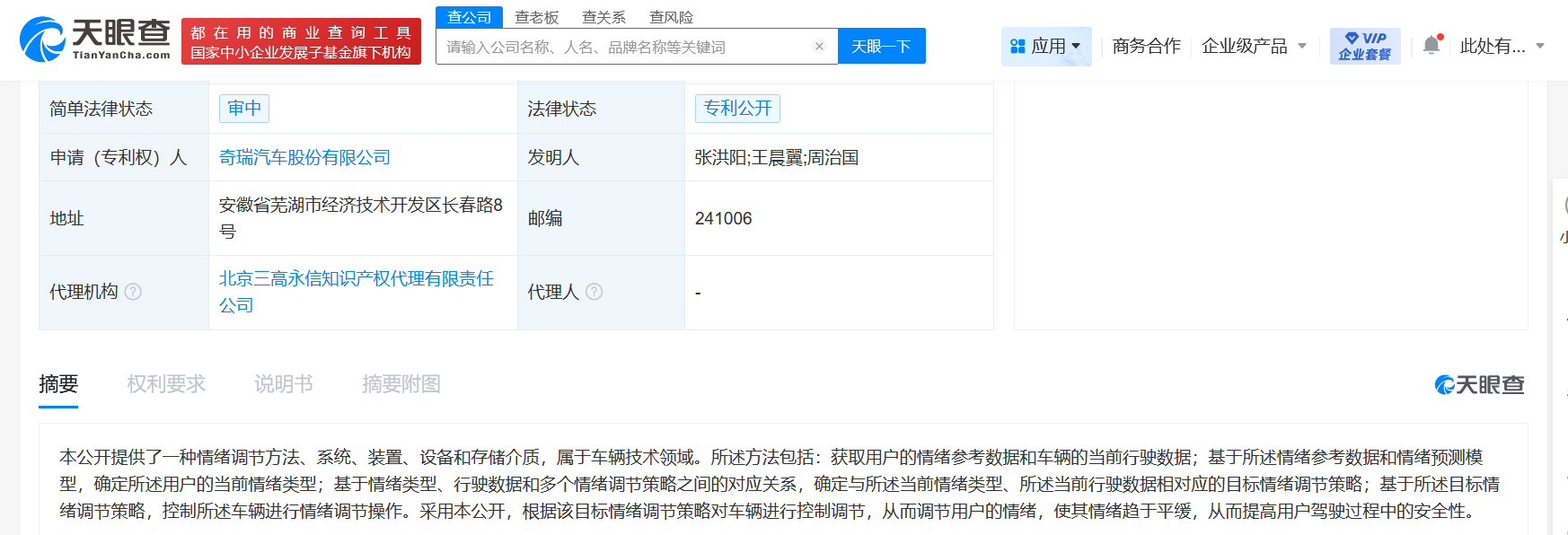The width and height of the screenshot is (1568, 535).
Task: Click the abstract paragraph starting 本公开提供了
Action: coord(780,484)
